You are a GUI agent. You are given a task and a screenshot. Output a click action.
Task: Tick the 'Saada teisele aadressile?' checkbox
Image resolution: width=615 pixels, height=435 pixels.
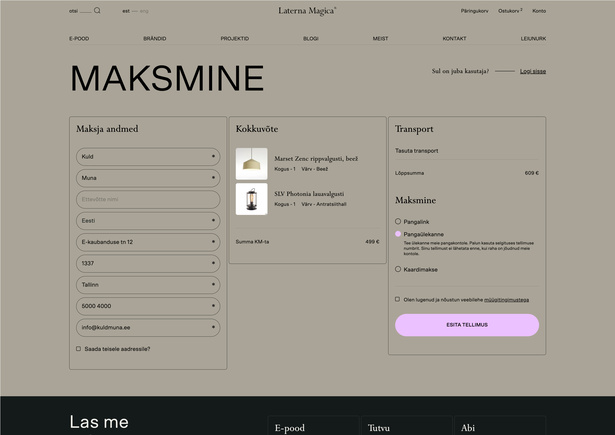click(x=79, y=349)
